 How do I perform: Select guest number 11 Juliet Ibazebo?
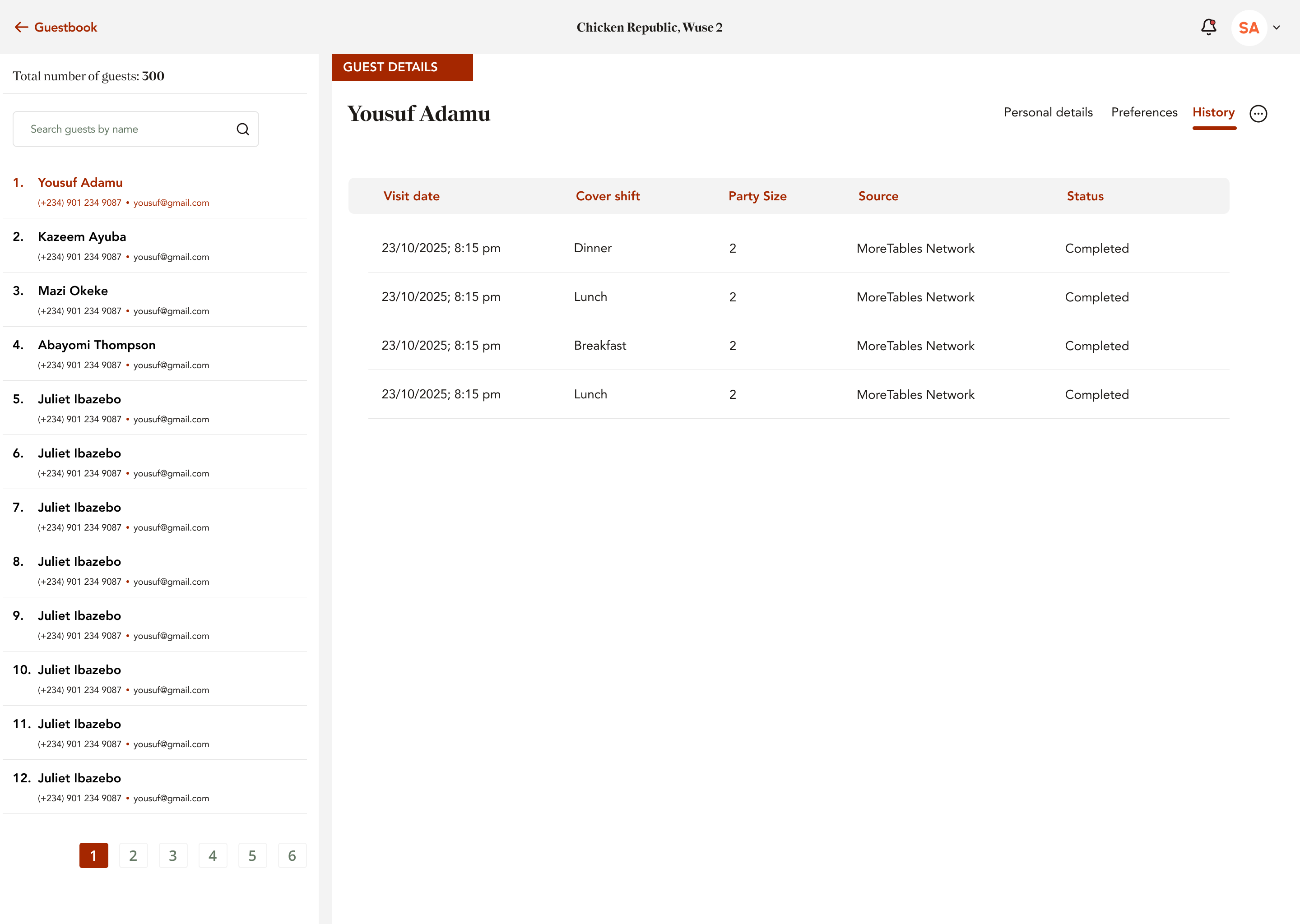tap(155, 732)
